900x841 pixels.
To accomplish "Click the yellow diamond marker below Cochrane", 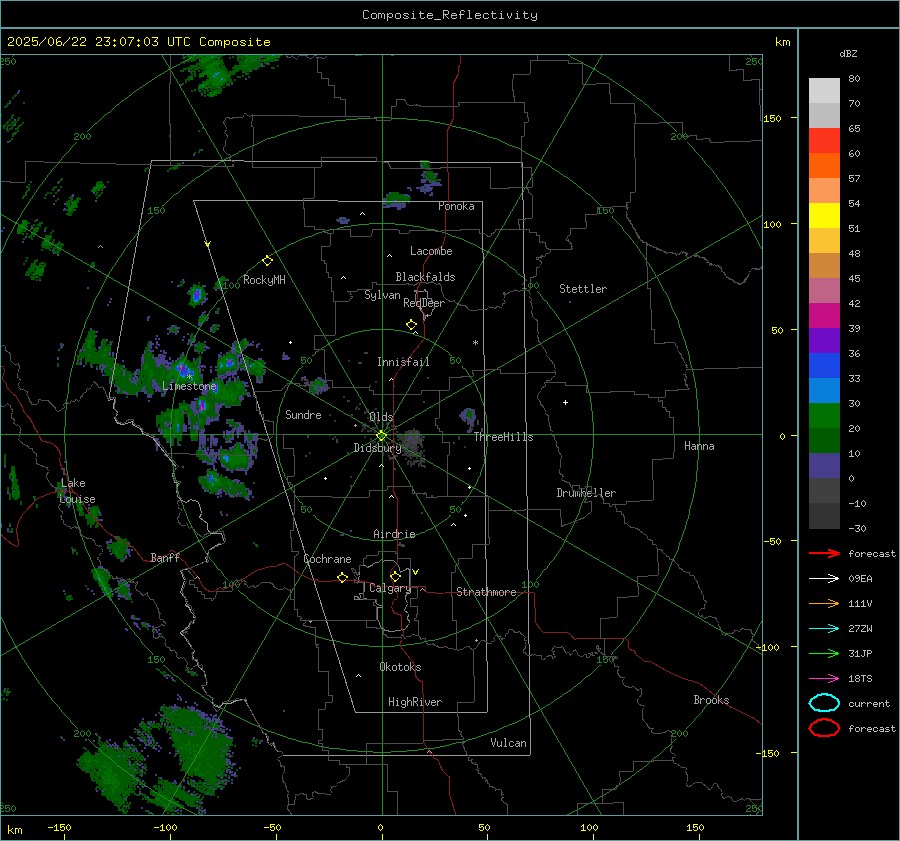I will [343, 577].
